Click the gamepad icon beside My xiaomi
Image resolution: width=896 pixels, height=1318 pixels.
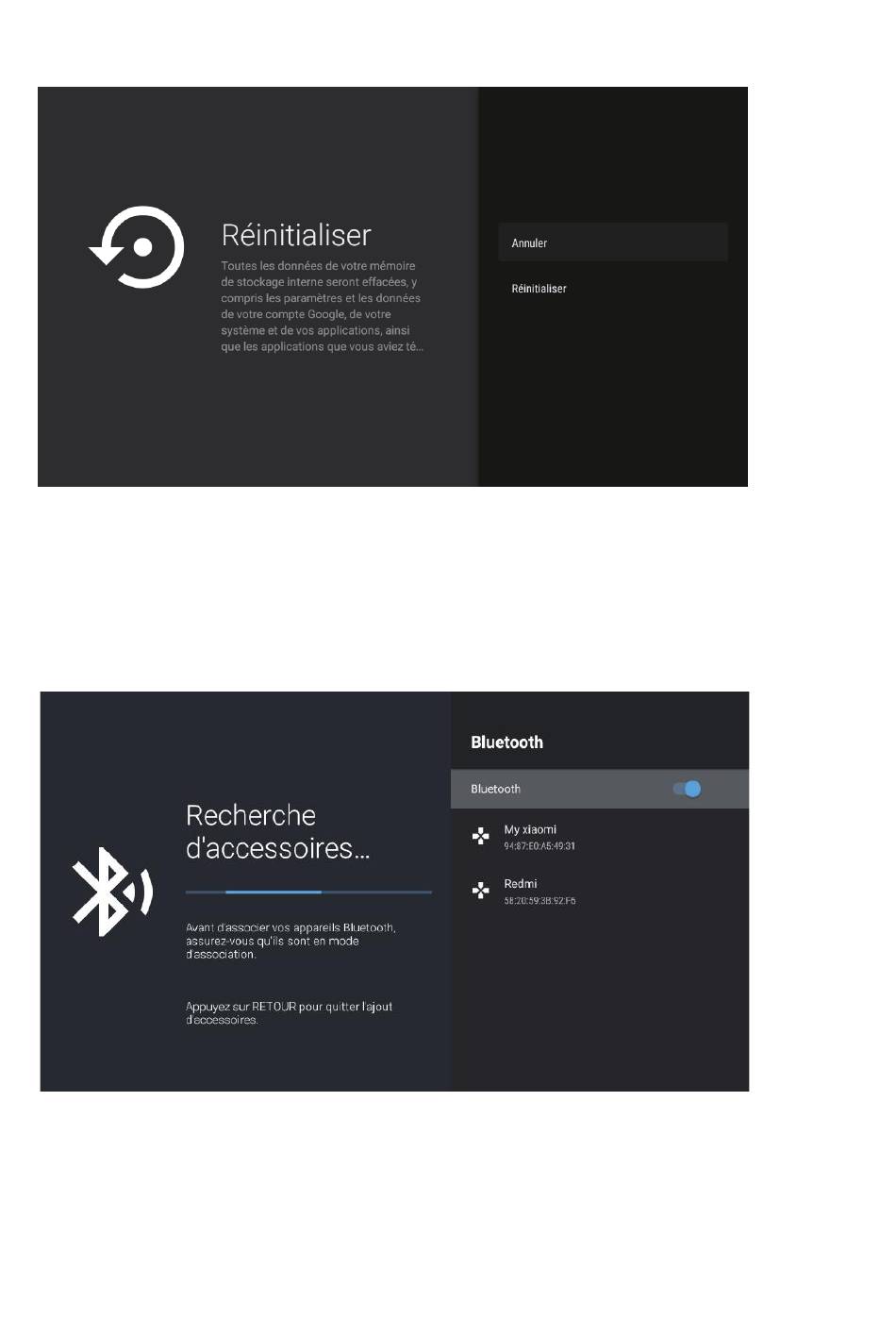pos(480,836)
